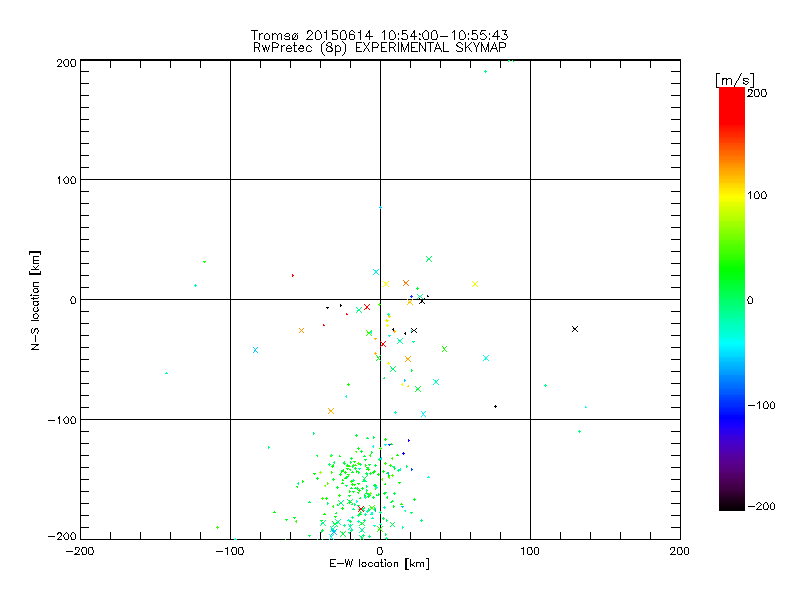Click the plot title 'Tromsø 20150614 10:54:00-10:55:43'
This screenshot has height=600, width=800.
[x=379, y=35]
